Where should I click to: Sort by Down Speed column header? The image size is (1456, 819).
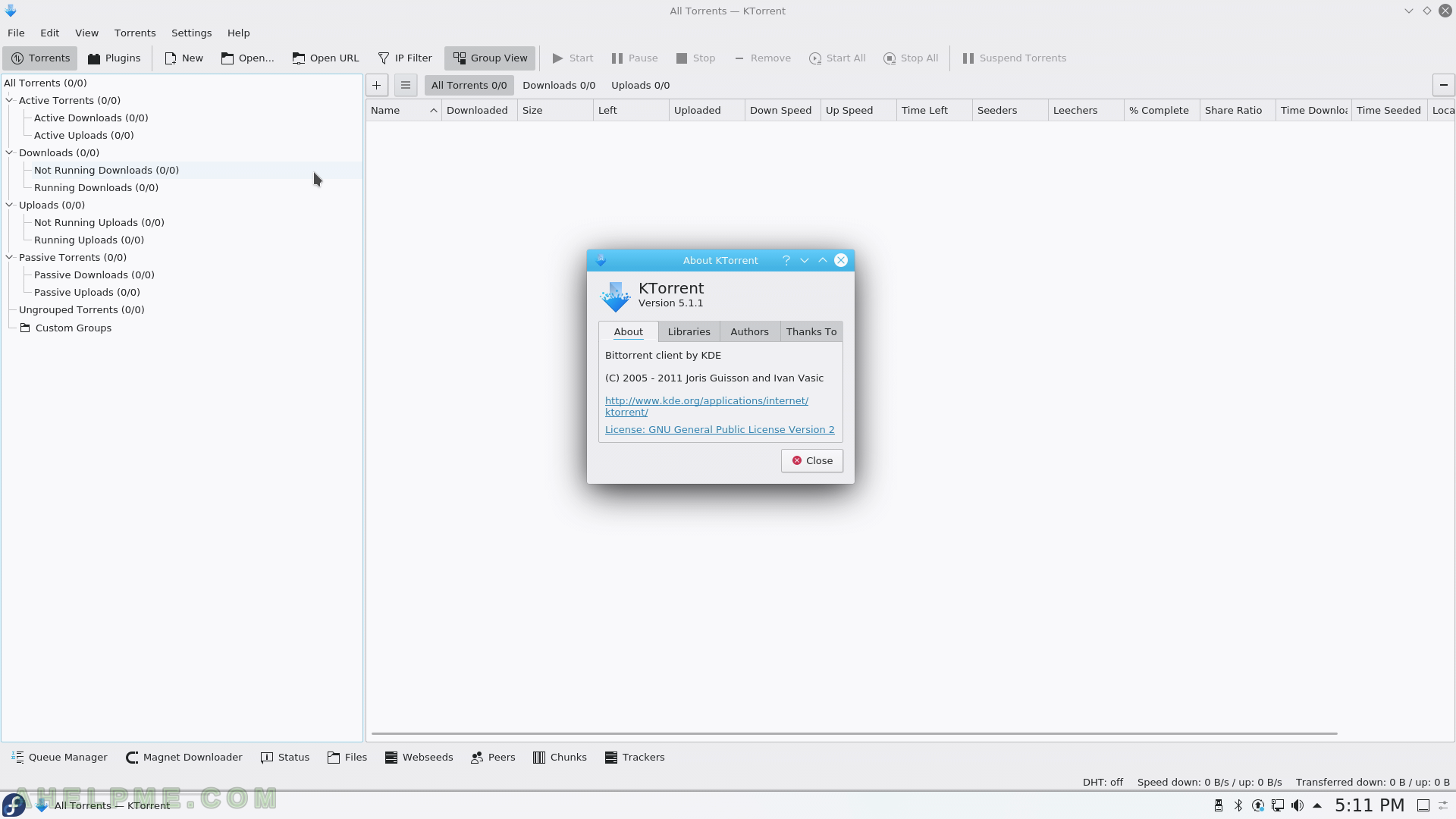[x=783, y=111]
